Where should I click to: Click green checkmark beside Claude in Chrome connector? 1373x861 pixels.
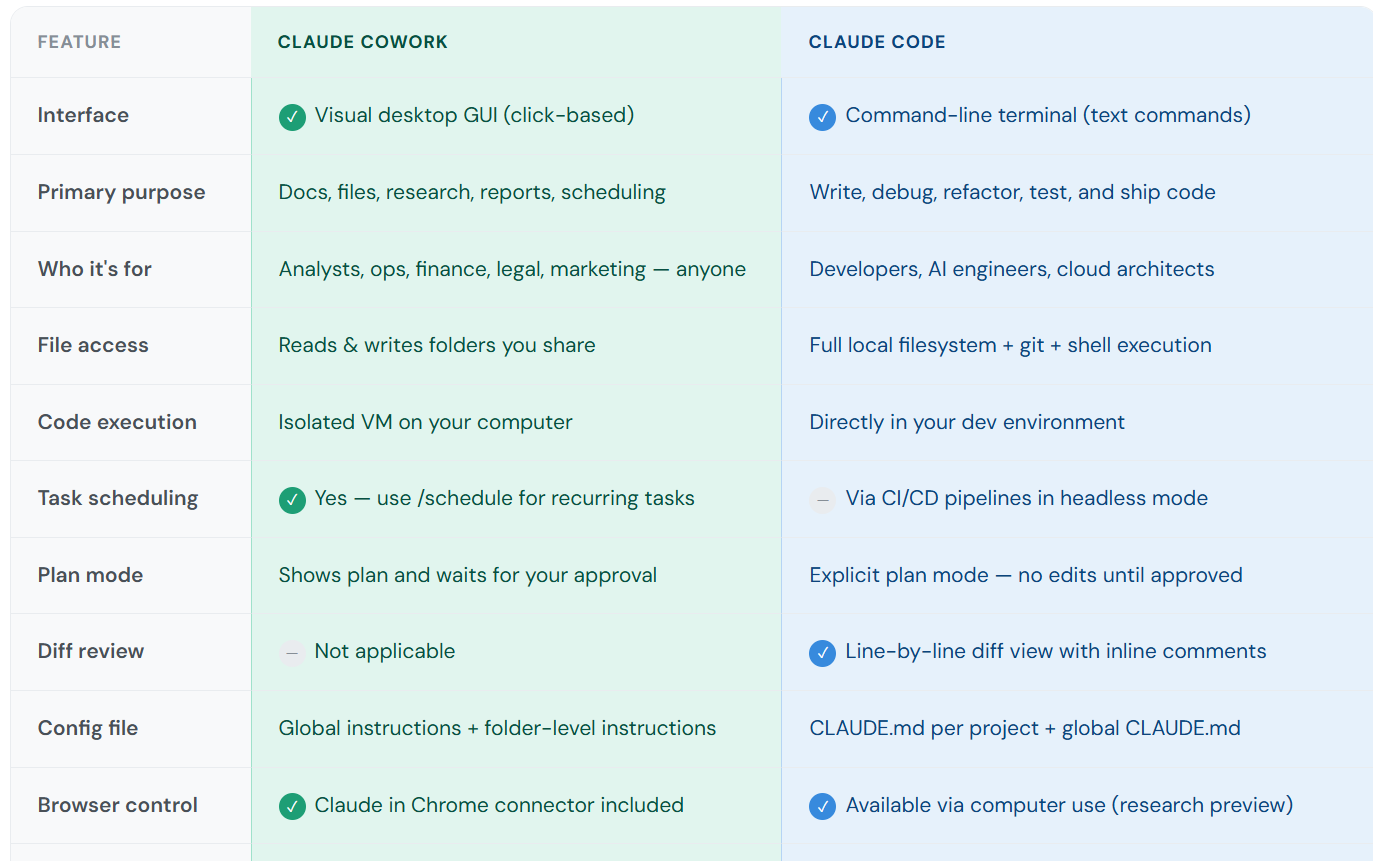point(292,806)
